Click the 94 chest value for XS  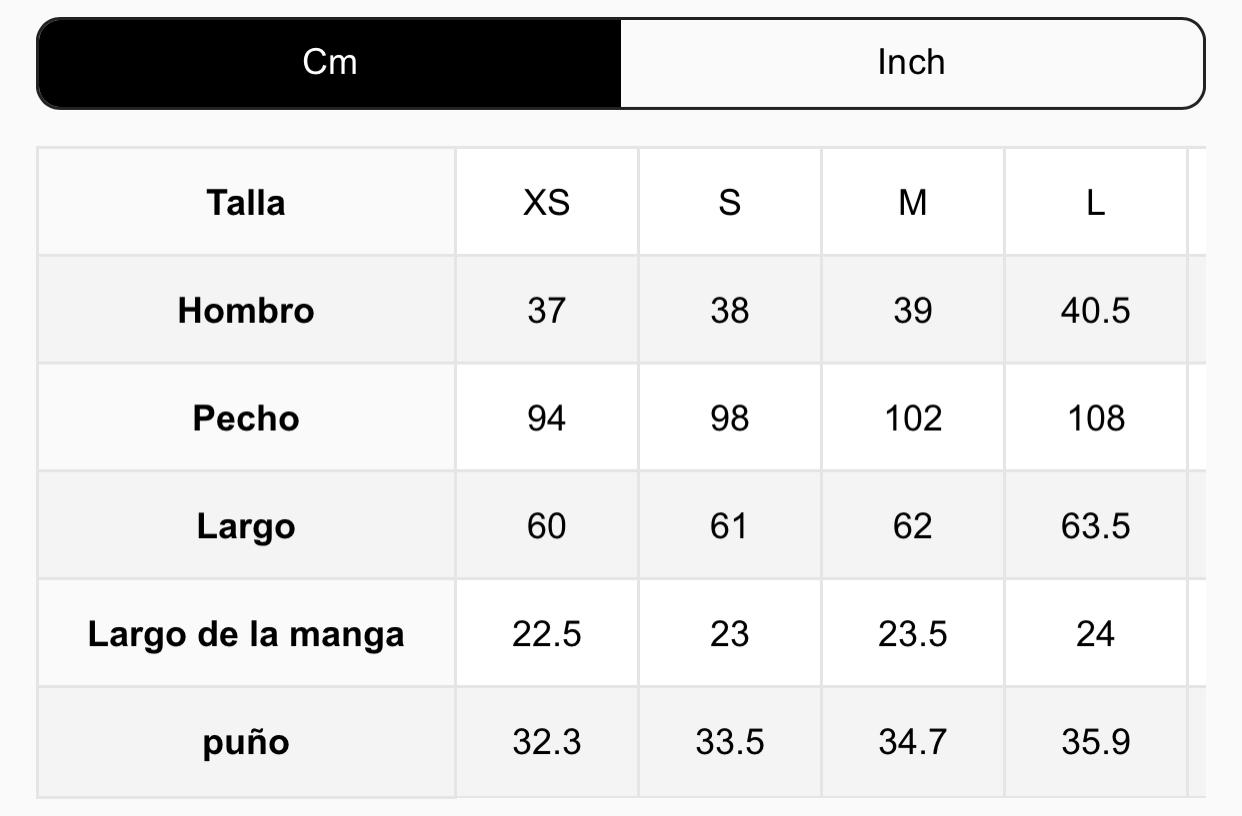point(546,418)
